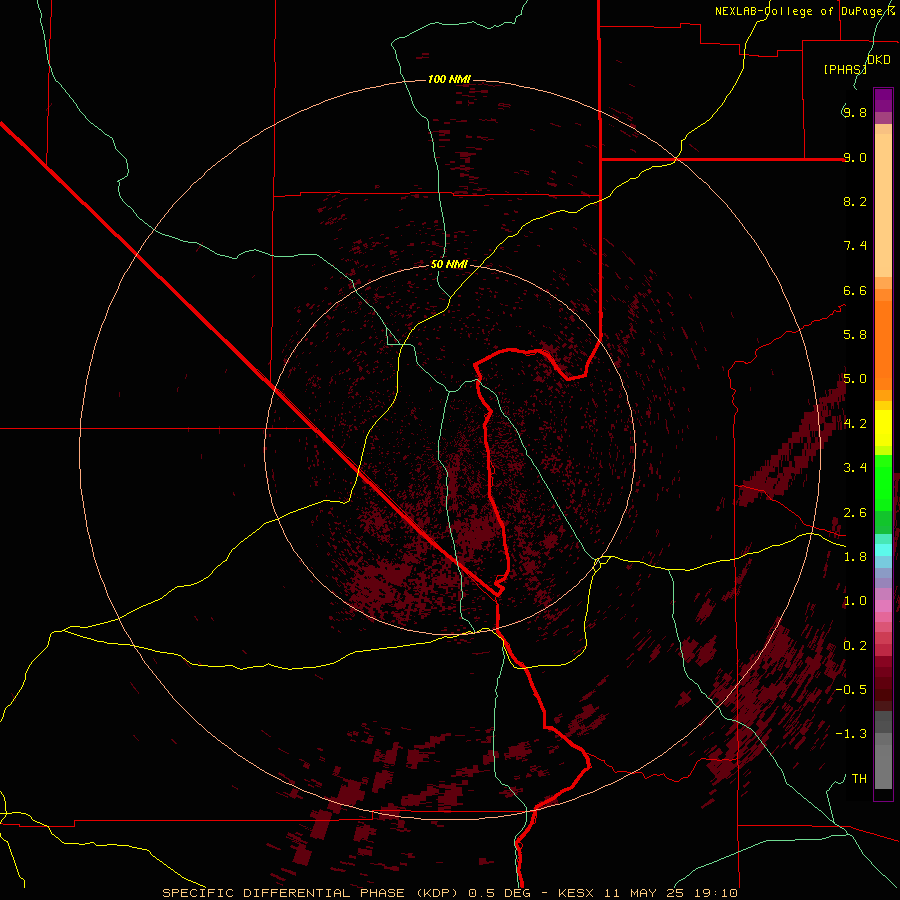Click the 3.4 value on the color scale

(x=855, y=468)
